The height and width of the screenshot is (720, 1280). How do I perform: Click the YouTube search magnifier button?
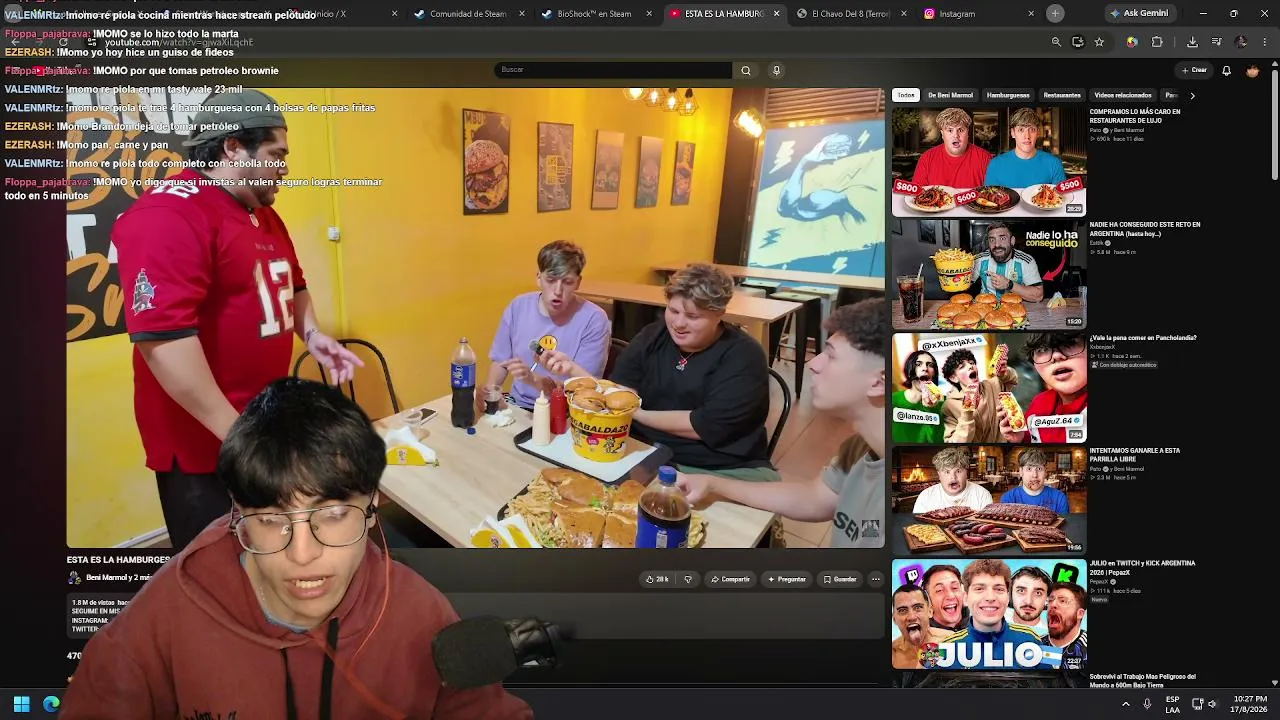coord(745,70)
